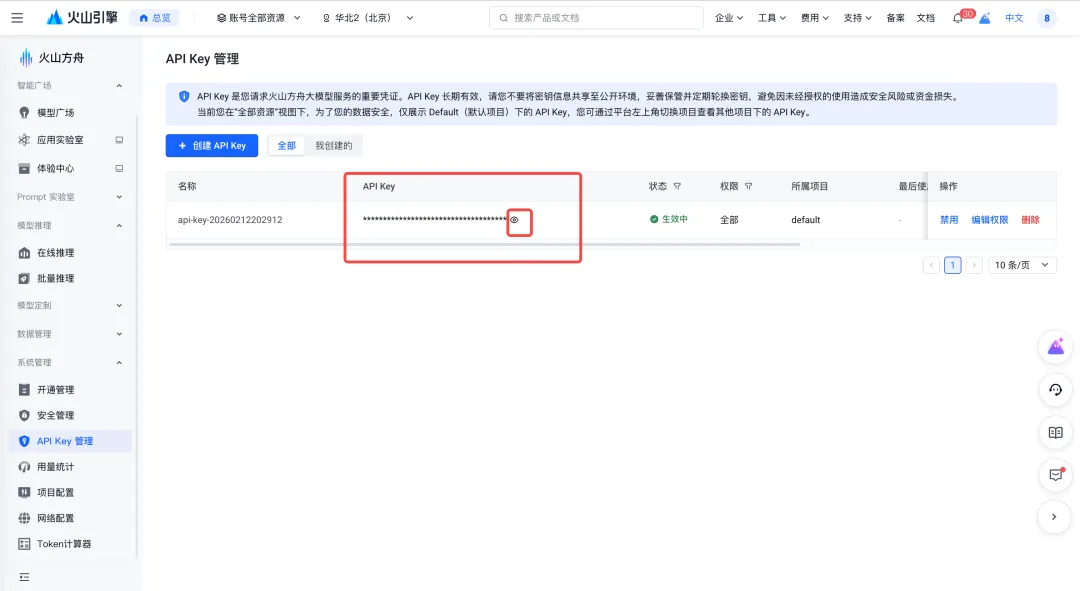Screen dimensions: 1080x591
Task: Open the 10 条/页 page size dropdown
Action: [x=1022, y=265]
